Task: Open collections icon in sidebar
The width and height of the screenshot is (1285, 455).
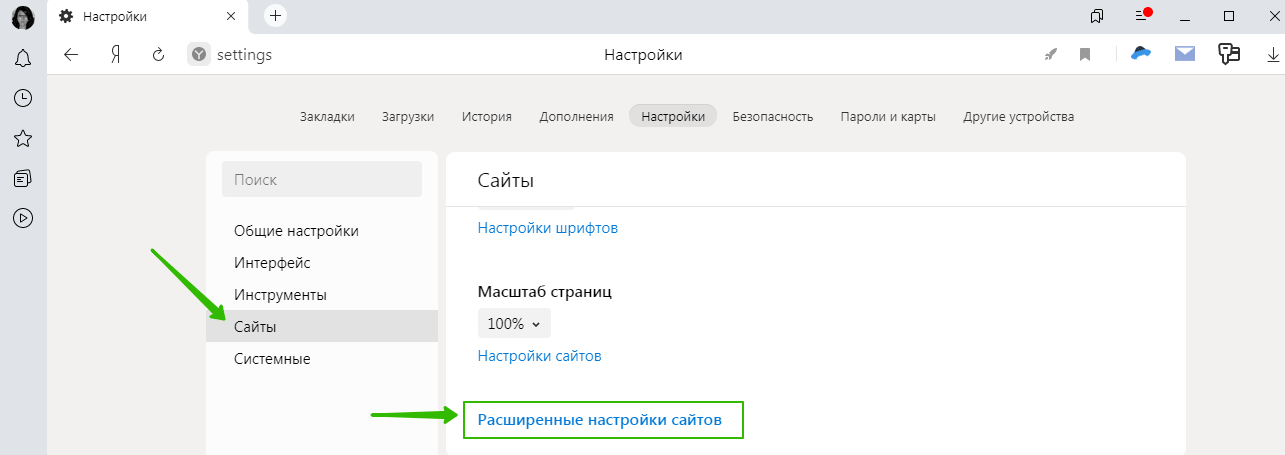Action: pyautogui.click(x=23, y=178)
